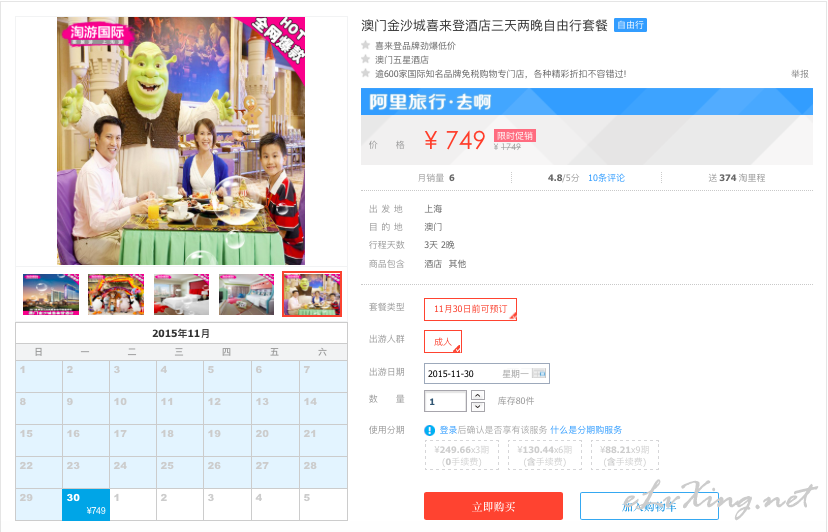Decrease quantity with the down arrow

[x=477, y=406]
